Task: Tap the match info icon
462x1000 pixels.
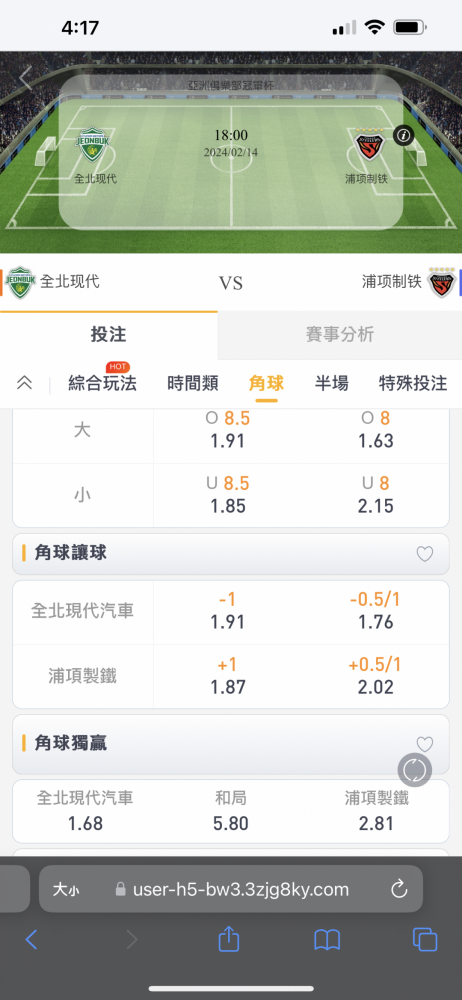Action: 403,135
